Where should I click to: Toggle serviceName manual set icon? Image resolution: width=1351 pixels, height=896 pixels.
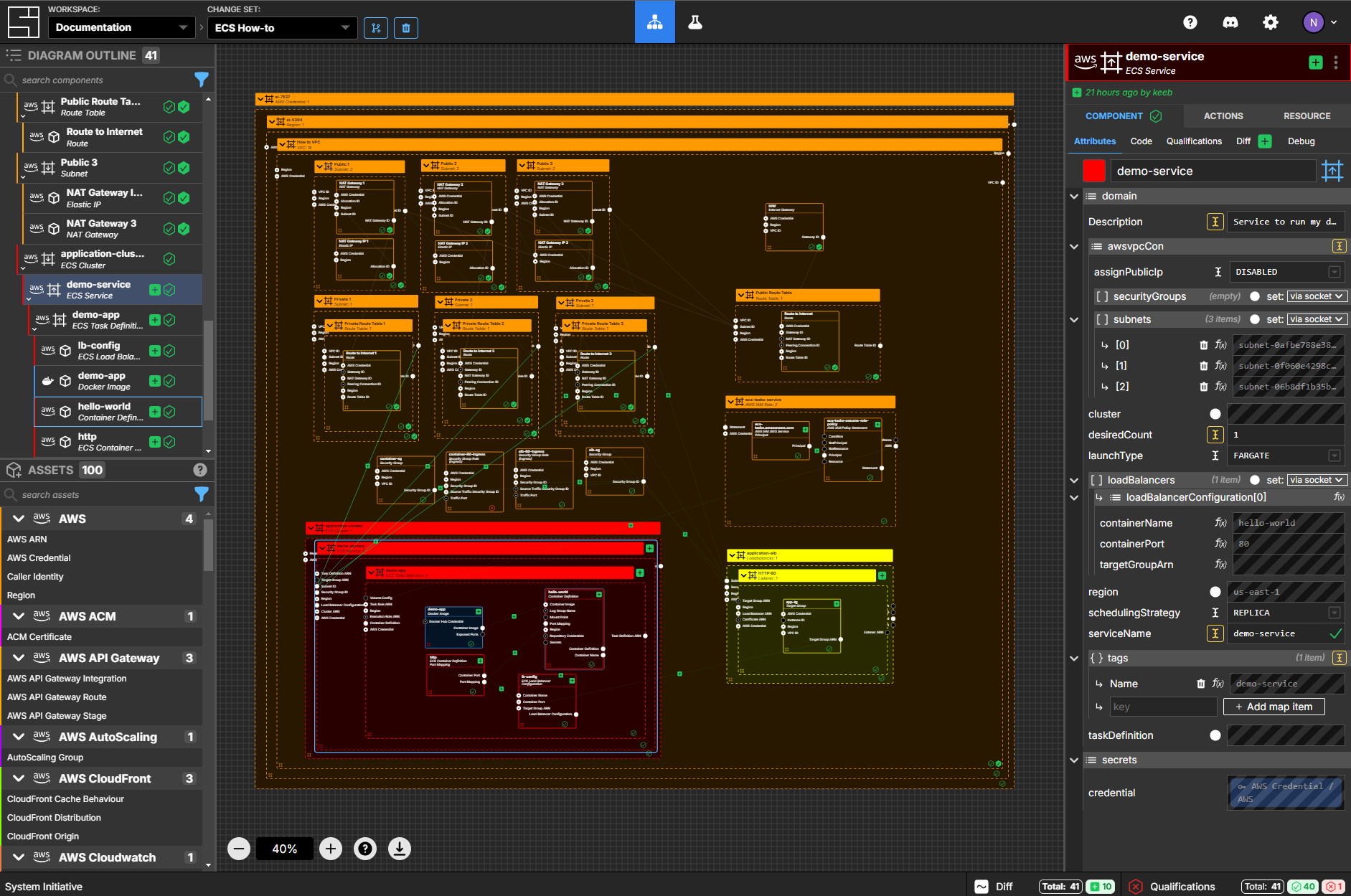(1215, 633)
